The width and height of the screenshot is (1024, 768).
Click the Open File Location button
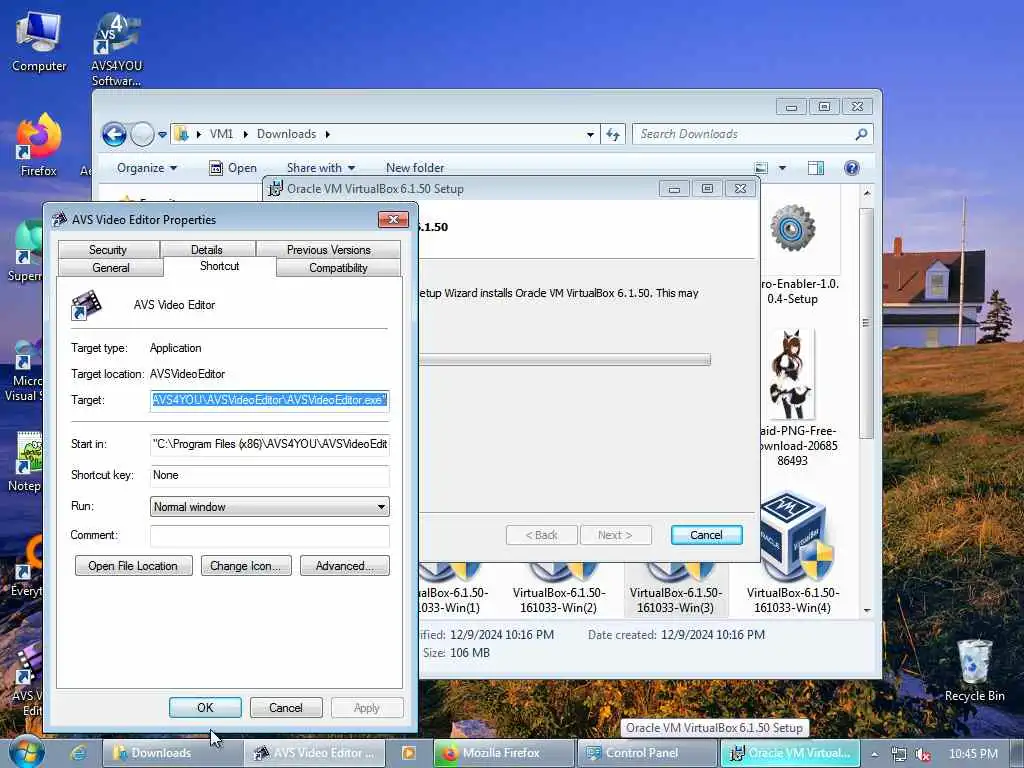133,566
